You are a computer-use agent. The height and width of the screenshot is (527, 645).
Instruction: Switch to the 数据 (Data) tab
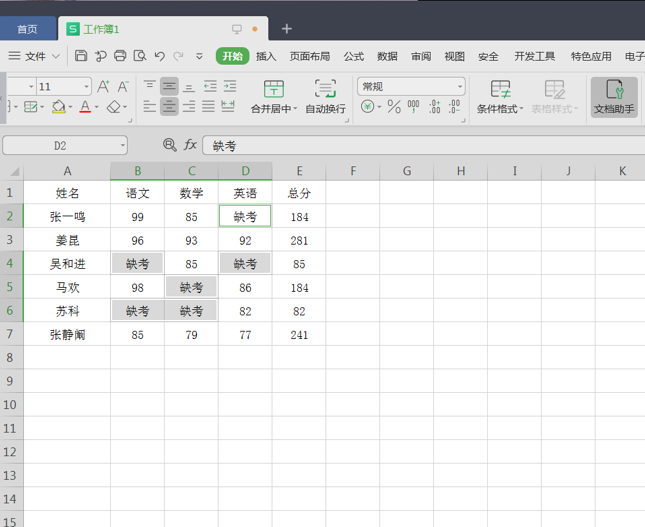coord(387,56)
